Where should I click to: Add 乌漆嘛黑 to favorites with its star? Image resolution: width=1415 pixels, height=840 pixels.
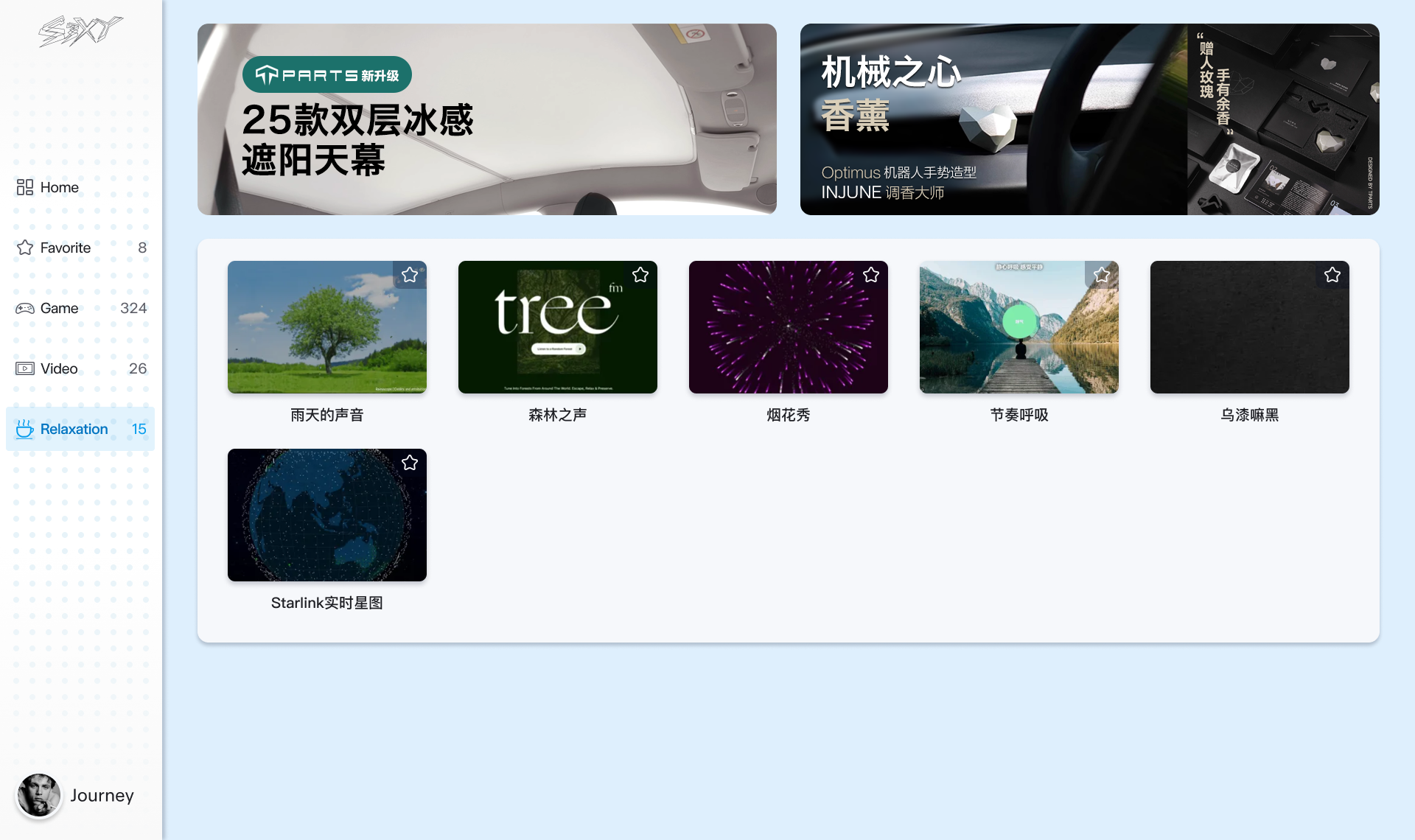pyautogui.click(x=1332, y=275)
